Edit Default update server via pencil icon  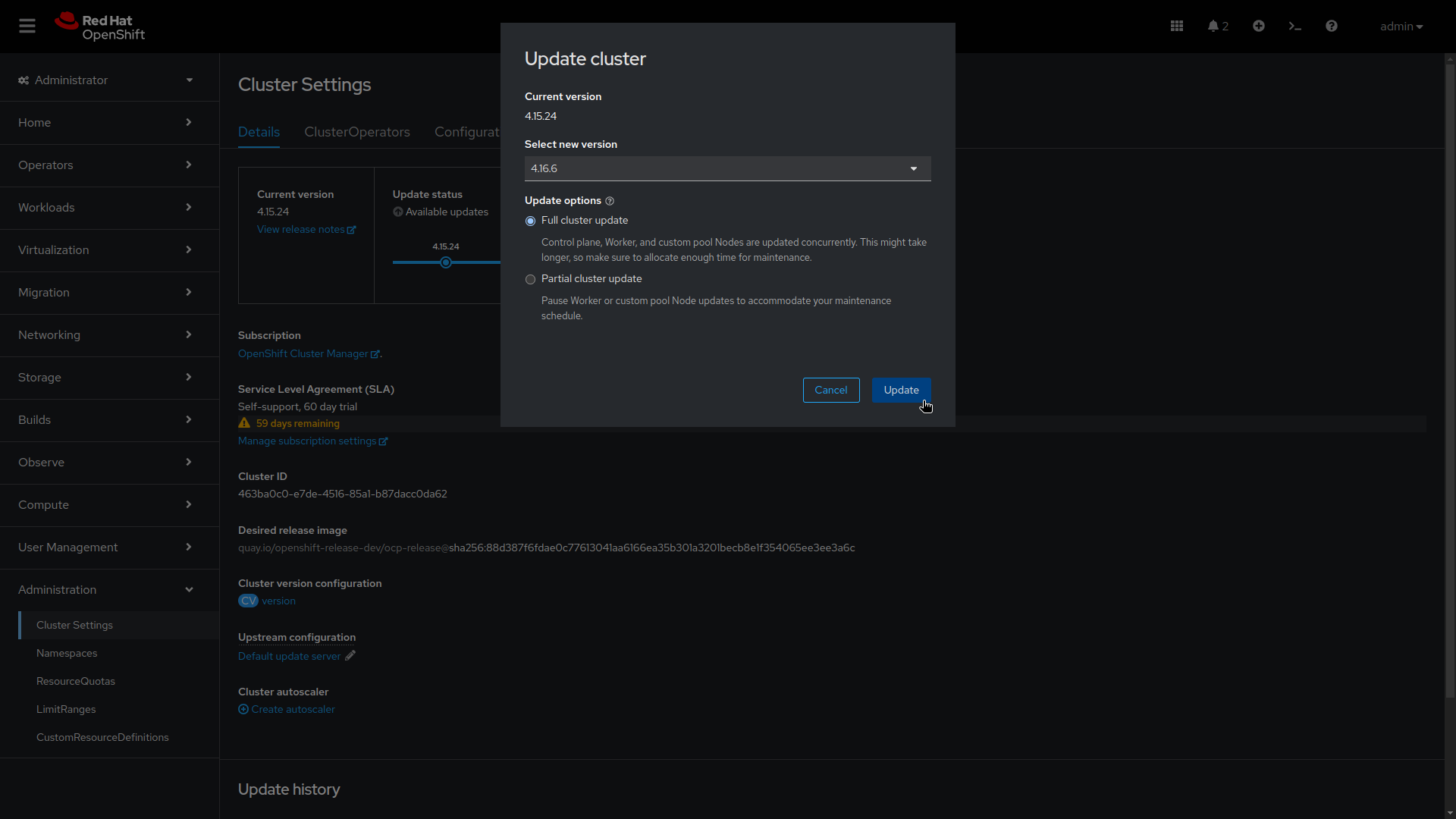350,656
